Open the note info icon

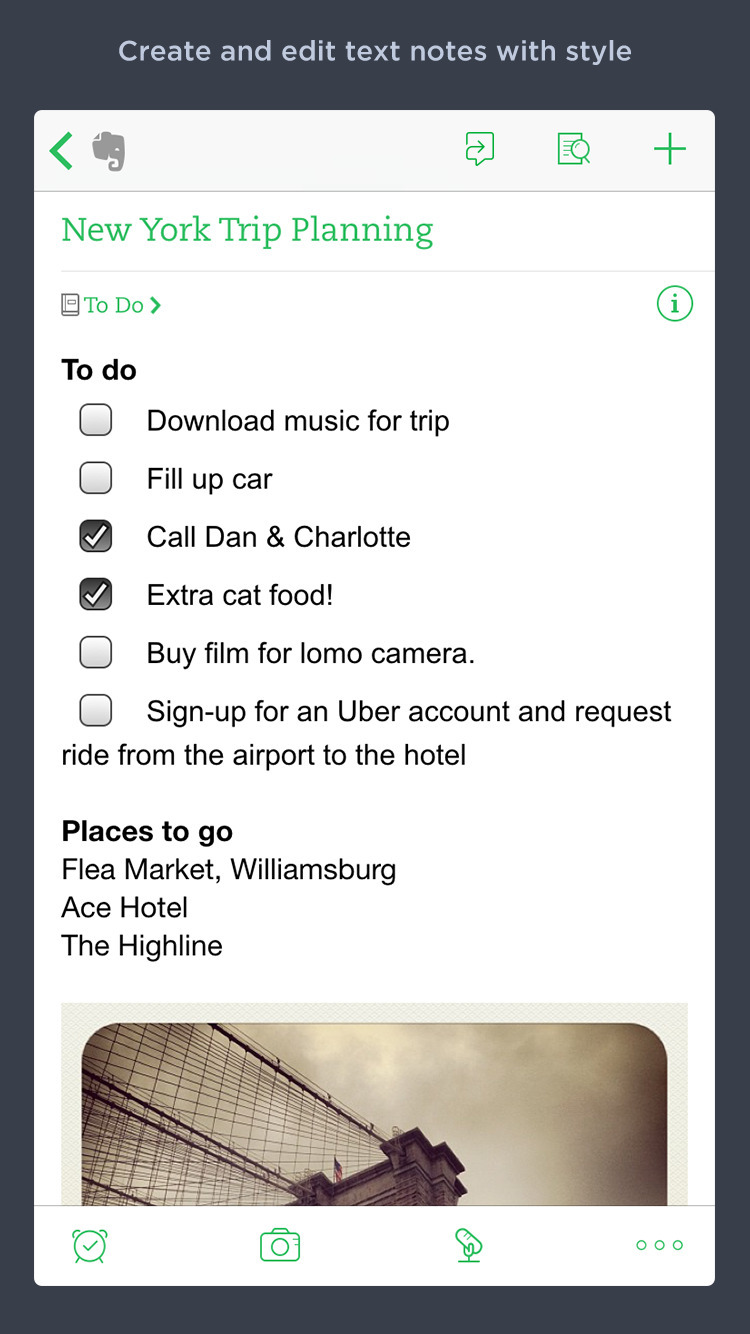[x=674, y=303]
